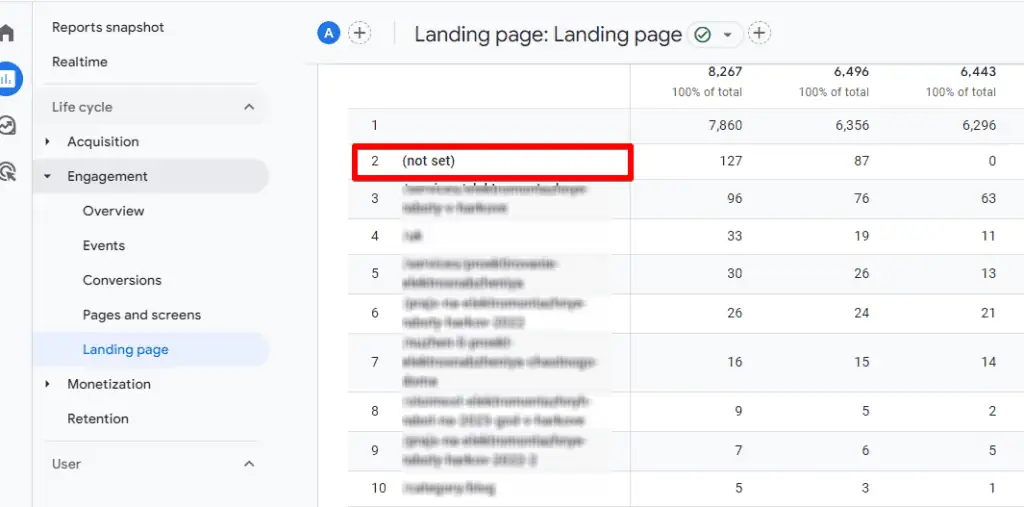Click the 'Life cycle' section heading
This screenshot has height=507, width=1024.
point(82,107)
